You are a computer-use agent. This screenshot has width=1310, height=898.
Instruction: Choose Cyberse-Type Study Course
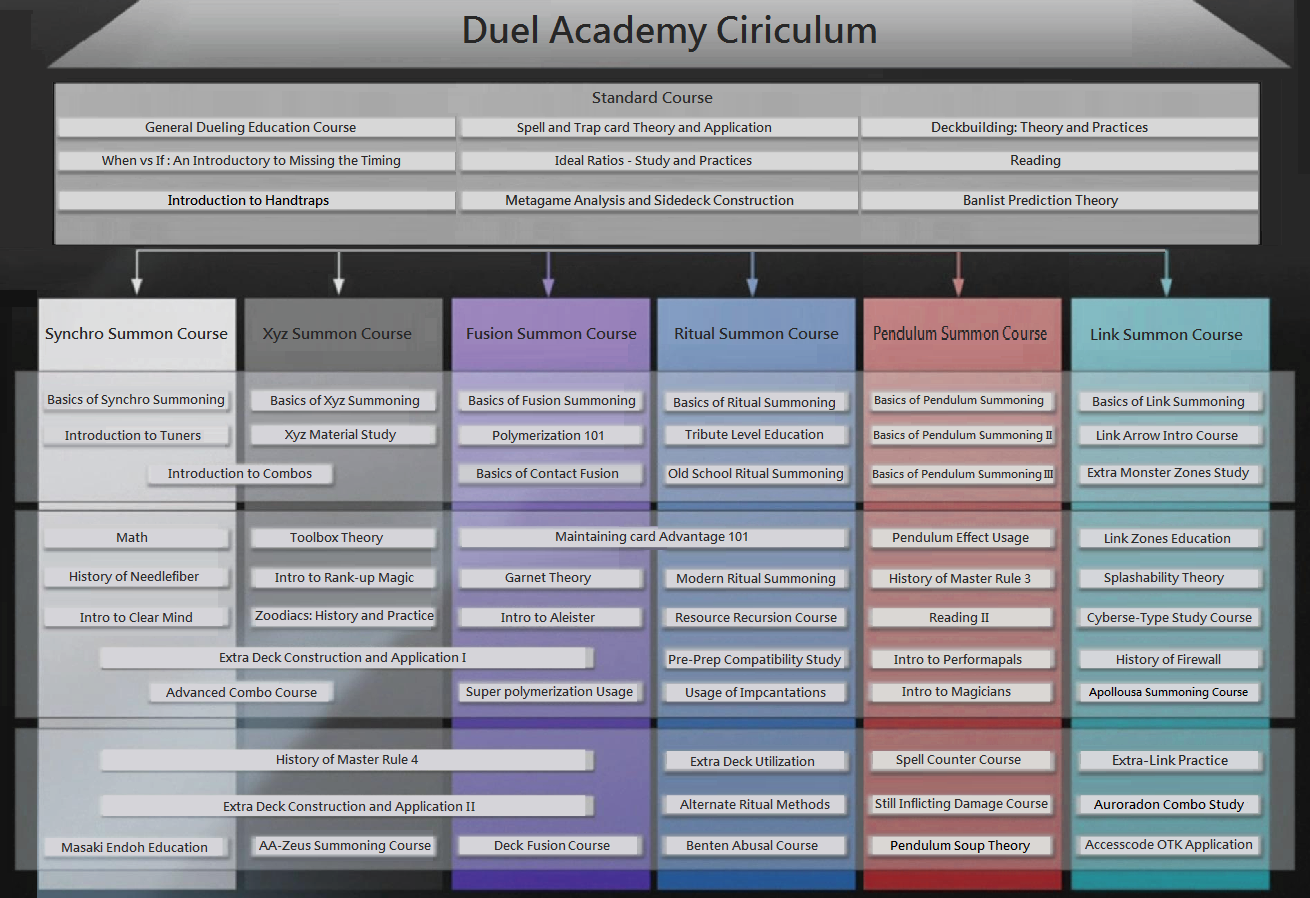click(1169, 617)
